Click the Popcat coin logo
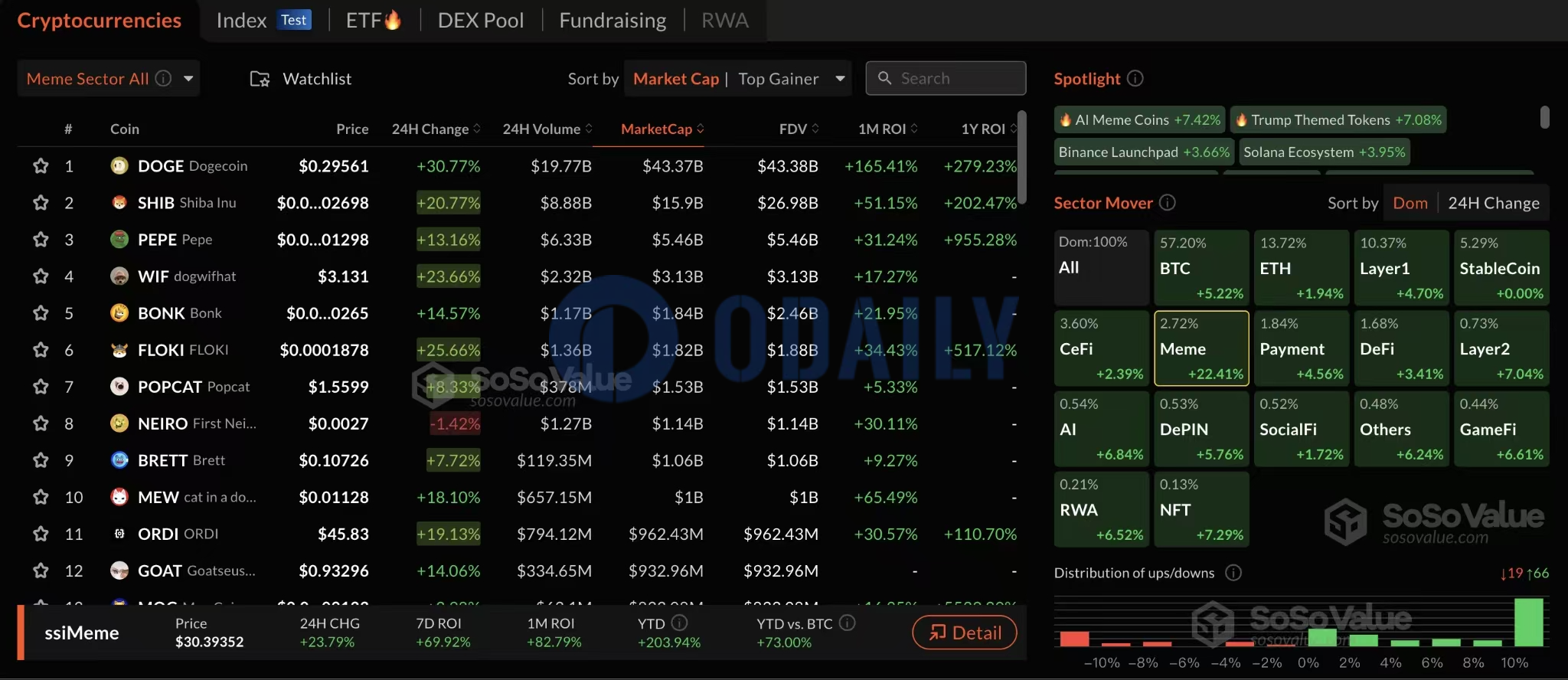The height and width of the screenshot is (680, 1568). click(119, 386)
